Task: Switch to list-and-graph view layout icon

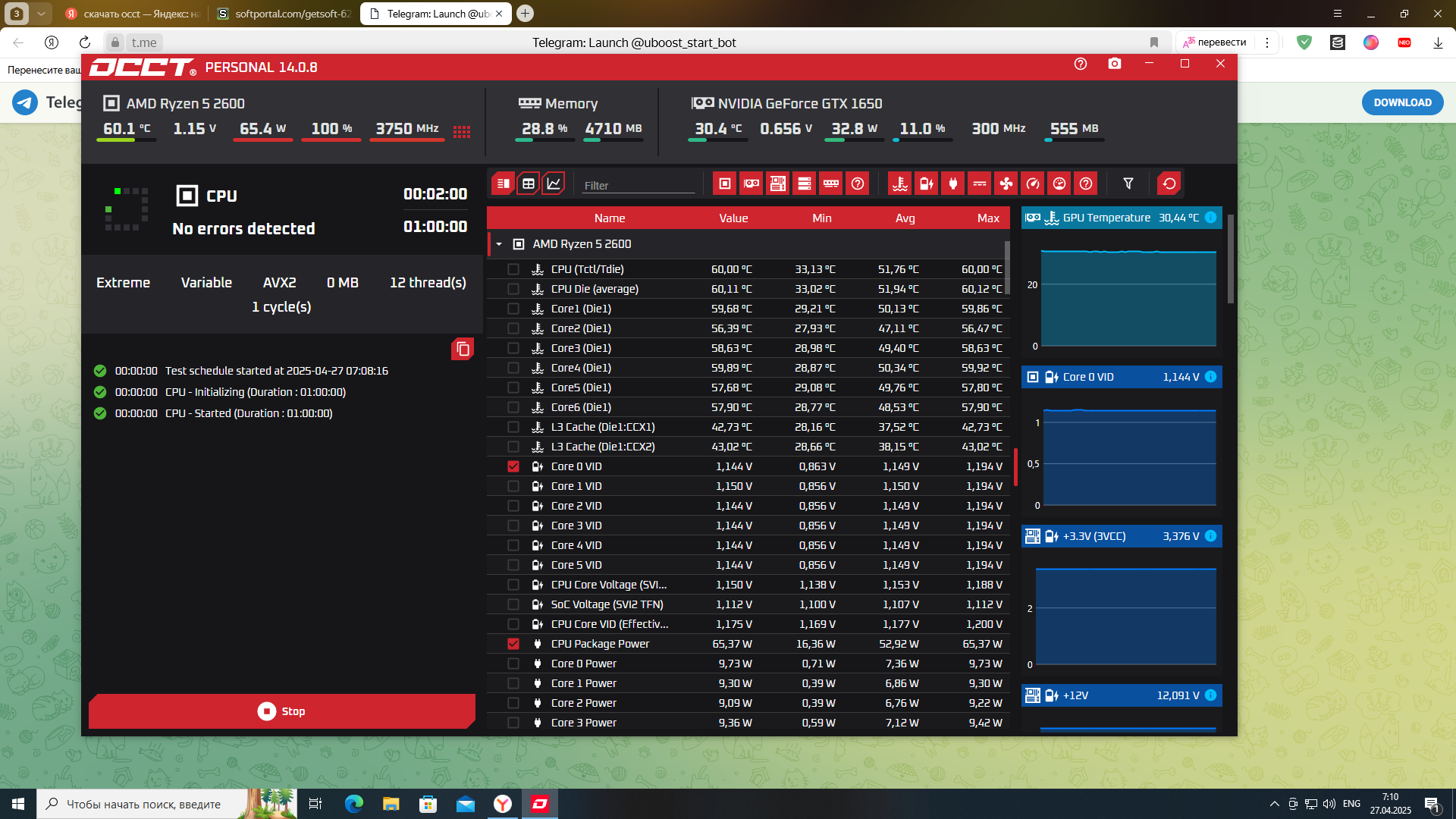Action: coord(503,184)
